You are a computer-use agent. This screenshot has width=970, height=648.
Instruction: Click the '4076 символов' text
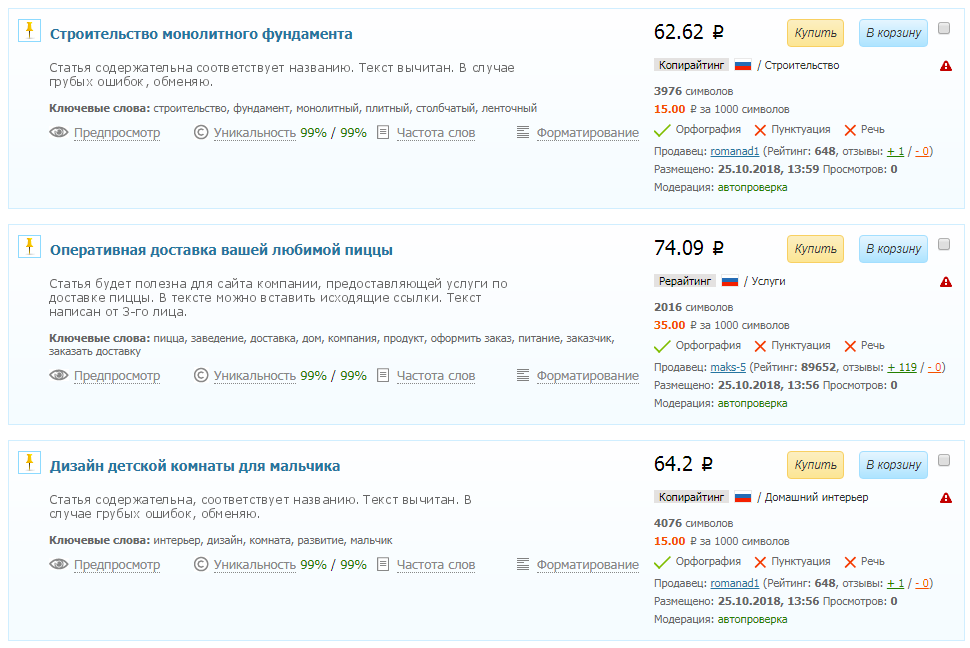pos(693,523)
